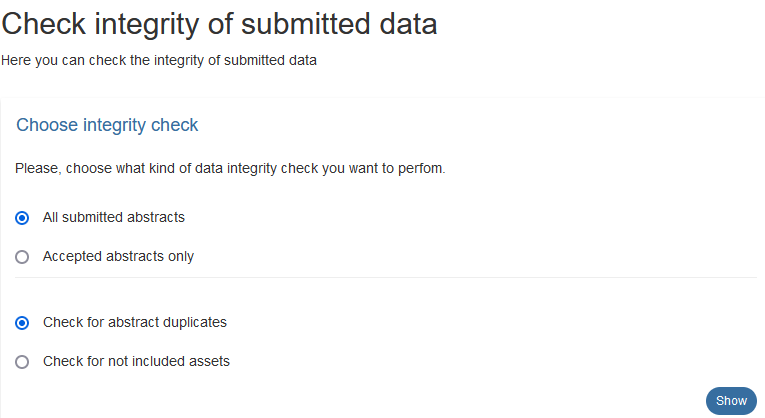The height and width of the screenshot is (418, 765).
Task: Click the subtitle beginning 'Here you can check'
Action: (x=159, y=60)
